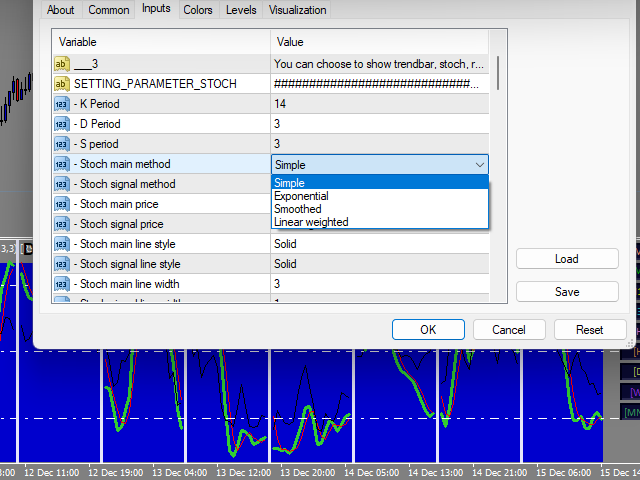640x480 pixels.
Task: Click the Variable column header
Action: pos(161,42)
